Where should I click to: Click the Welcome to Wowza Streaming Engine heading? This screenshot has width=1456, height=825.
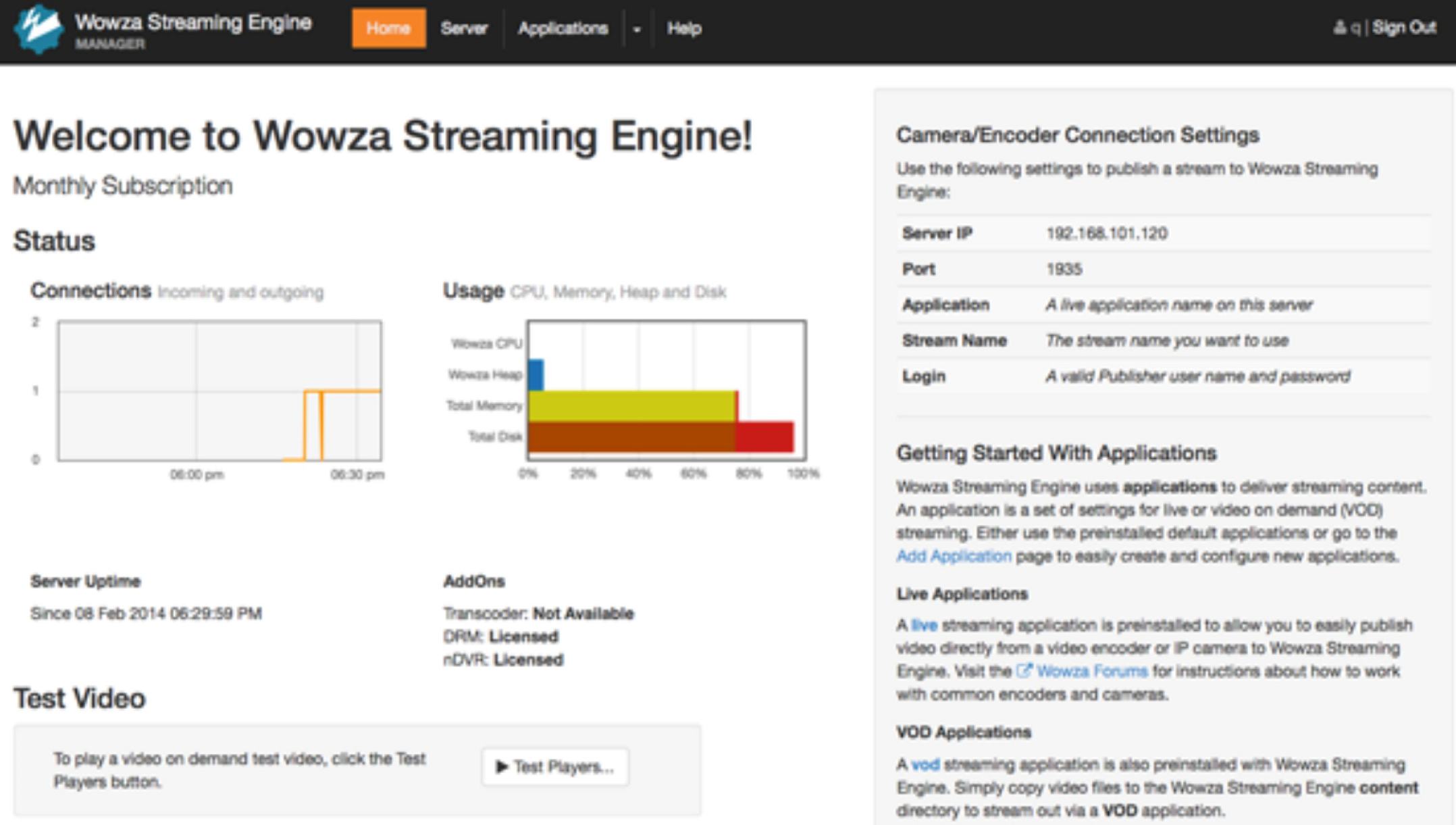382,136
